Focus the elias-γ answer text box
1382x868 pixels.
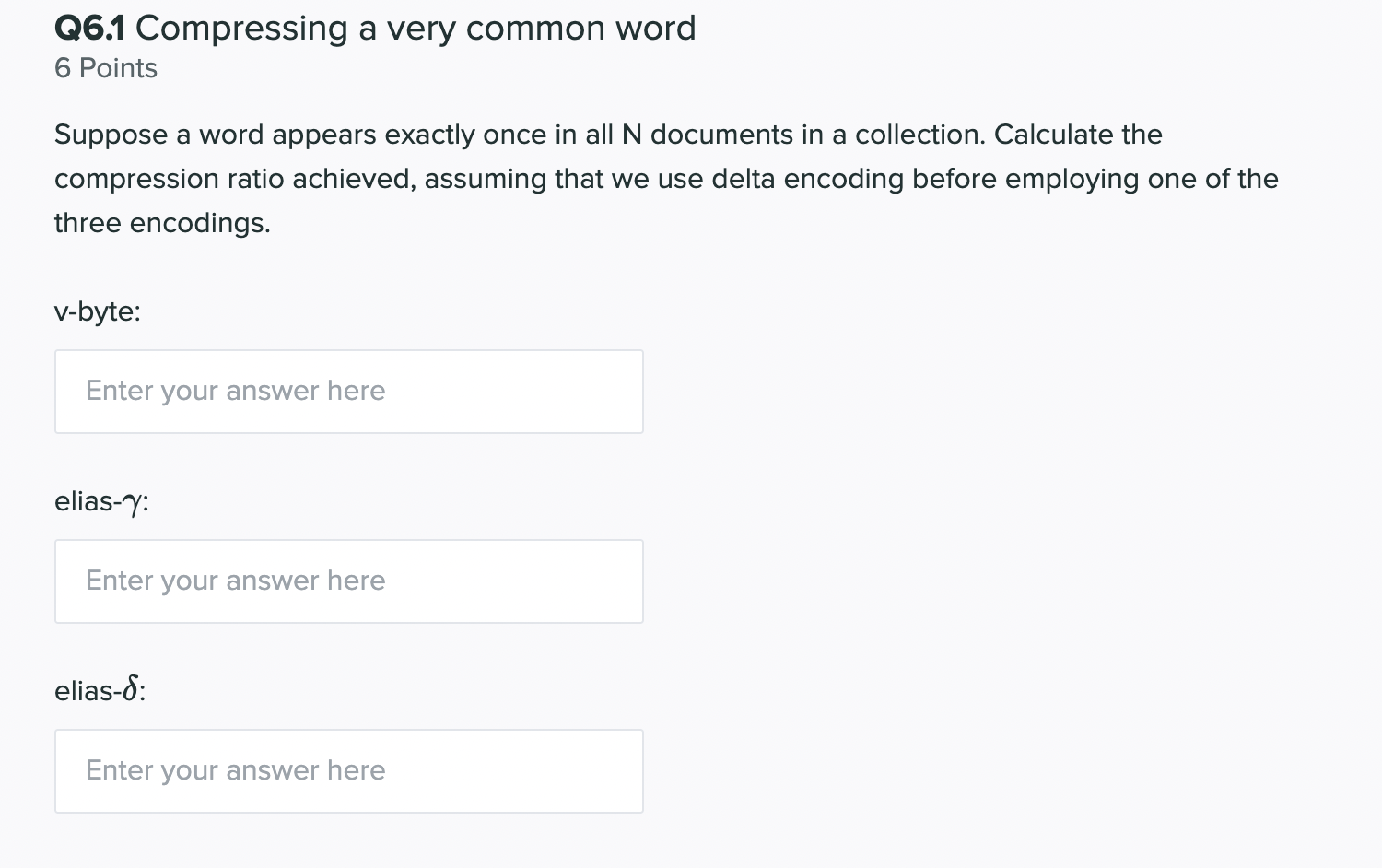[348, 581]
